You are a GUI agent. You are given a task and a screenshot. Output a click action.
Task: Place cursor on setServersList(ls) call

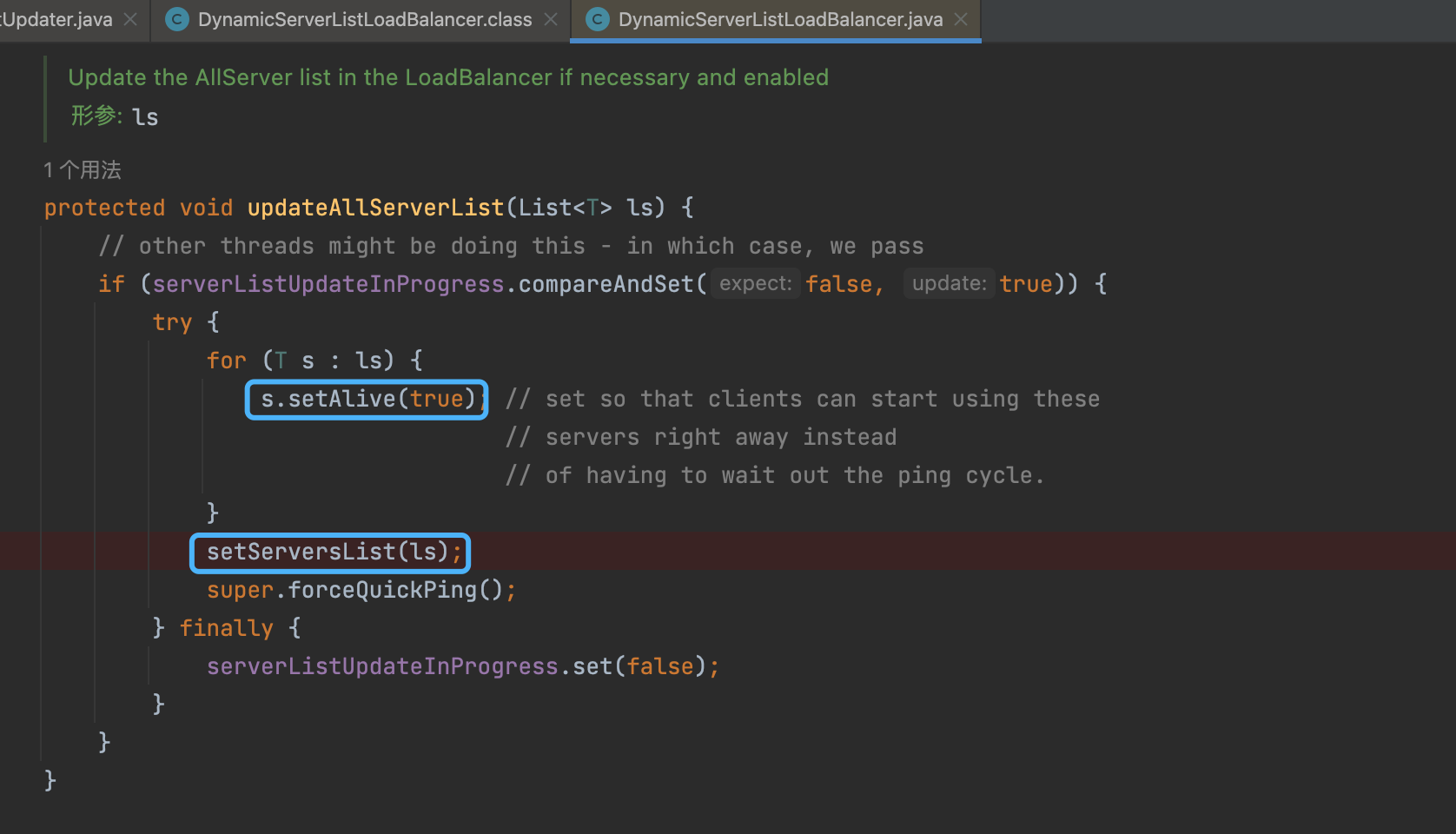tap(328, 552)
